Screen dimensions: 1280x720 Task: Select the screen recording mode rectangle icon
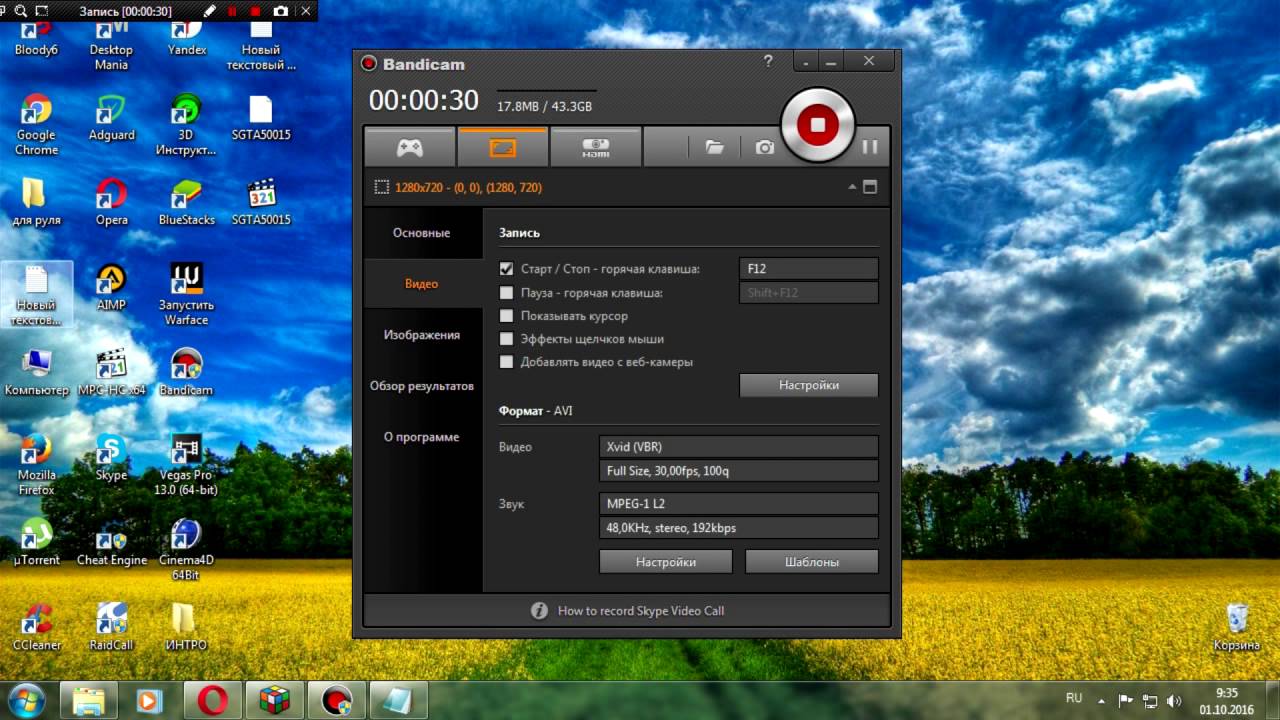502,147
